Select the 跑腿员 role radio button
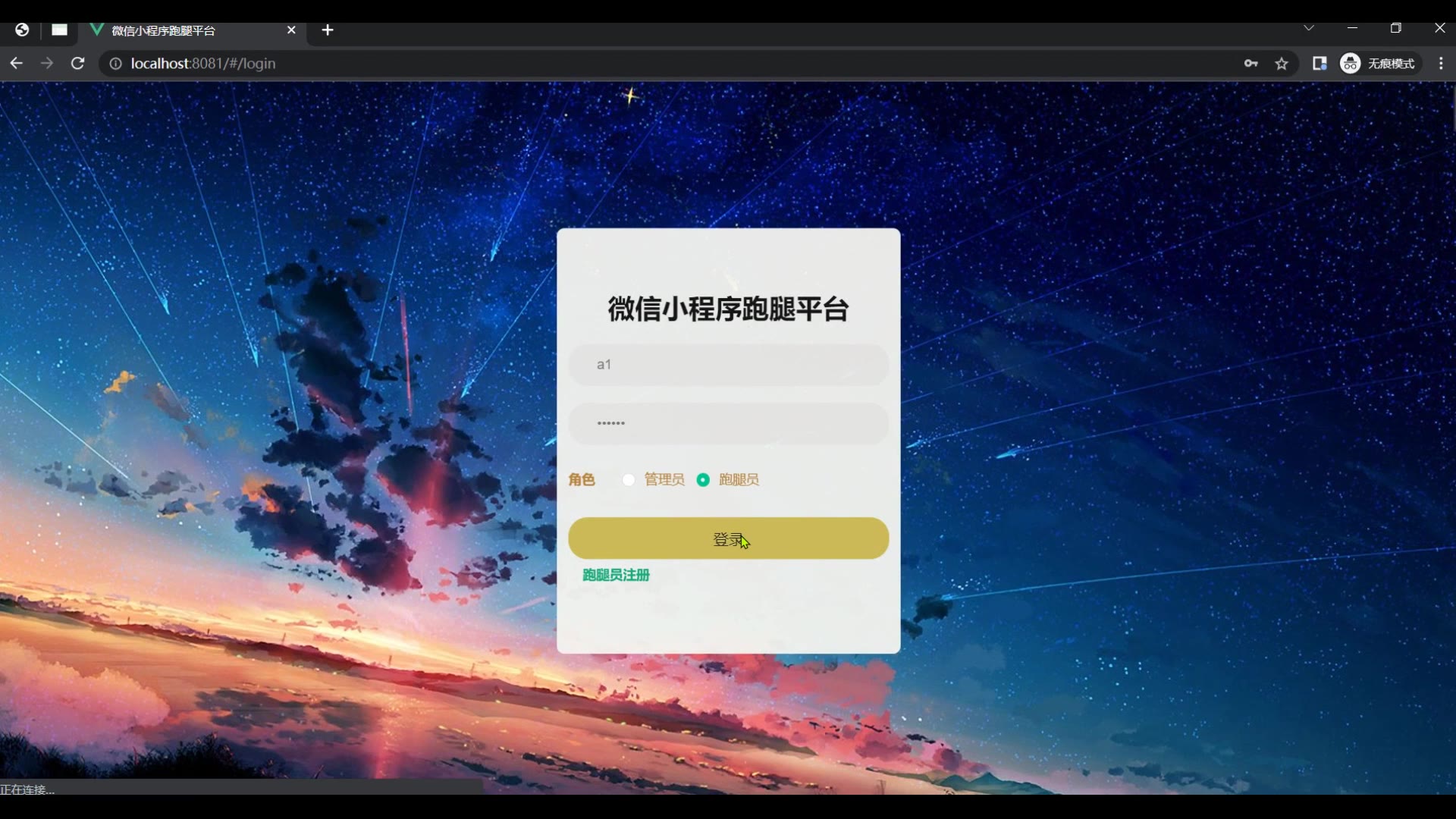1456x819 pixels. point(703,479)
